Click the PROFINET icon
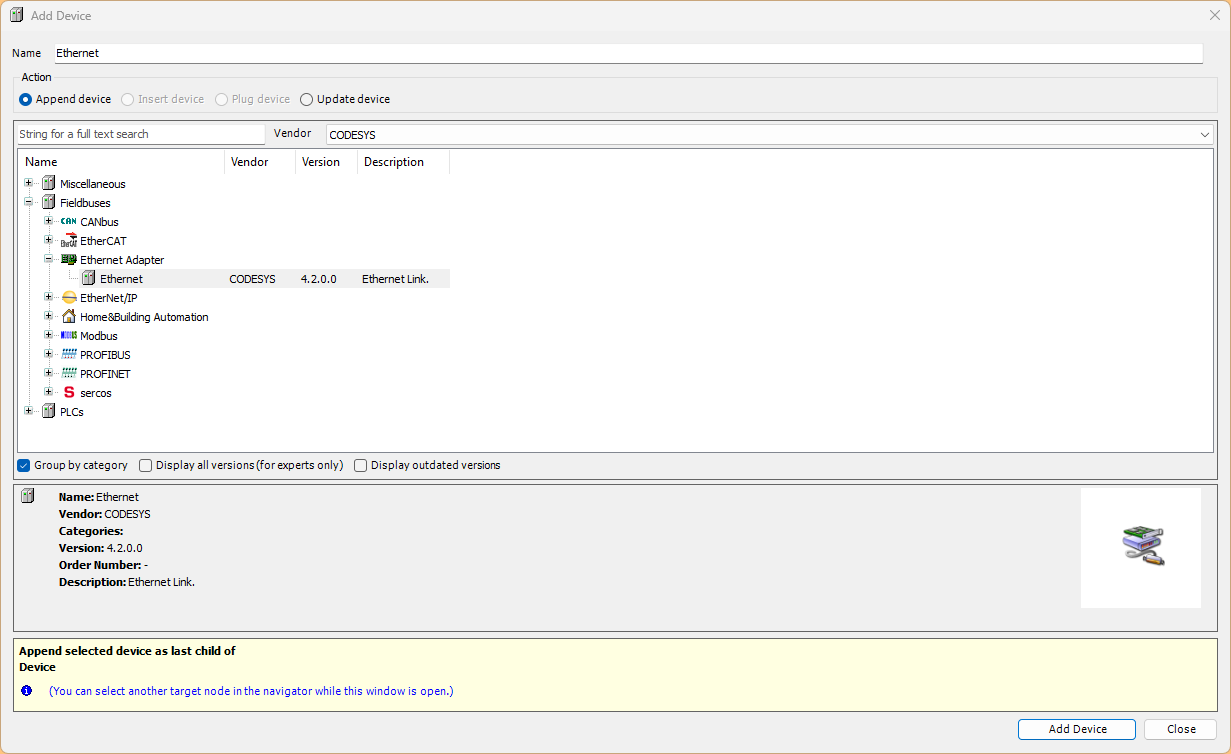 pos(68,374)
